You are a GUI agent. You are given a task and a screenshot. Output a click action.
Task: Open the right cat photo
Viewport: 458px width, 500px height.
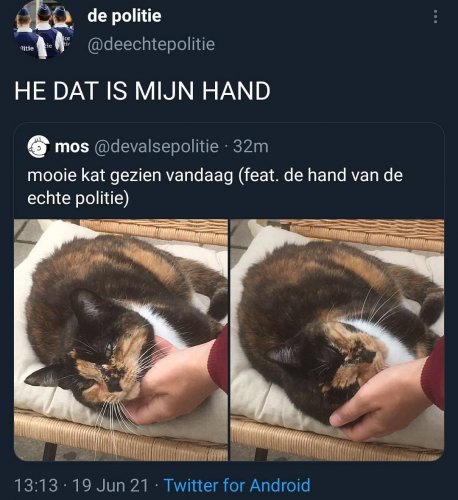coord(337,340)
